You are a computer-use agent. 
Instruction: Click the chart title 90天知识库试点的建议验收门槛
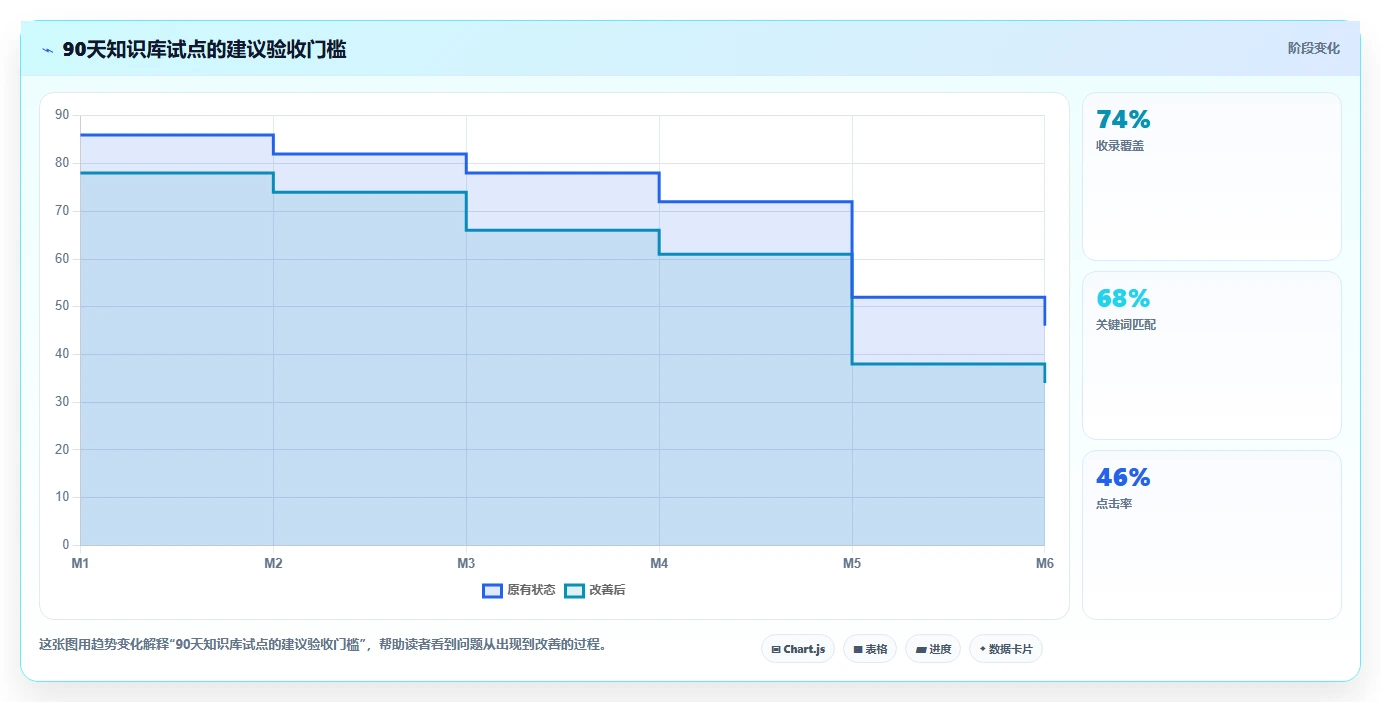[204, 49]
